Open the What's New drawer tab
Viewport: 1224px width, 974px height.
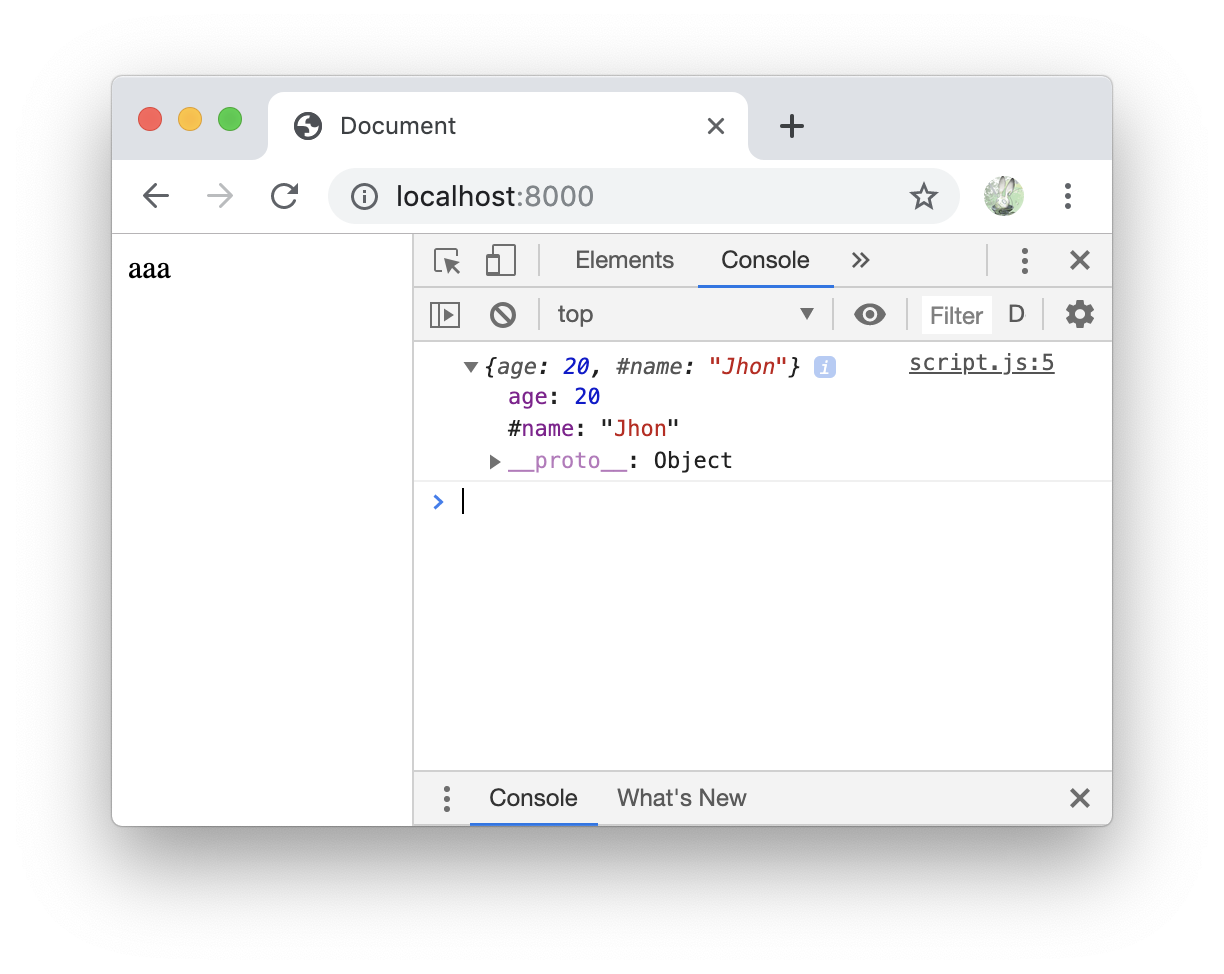pos(681,798)
